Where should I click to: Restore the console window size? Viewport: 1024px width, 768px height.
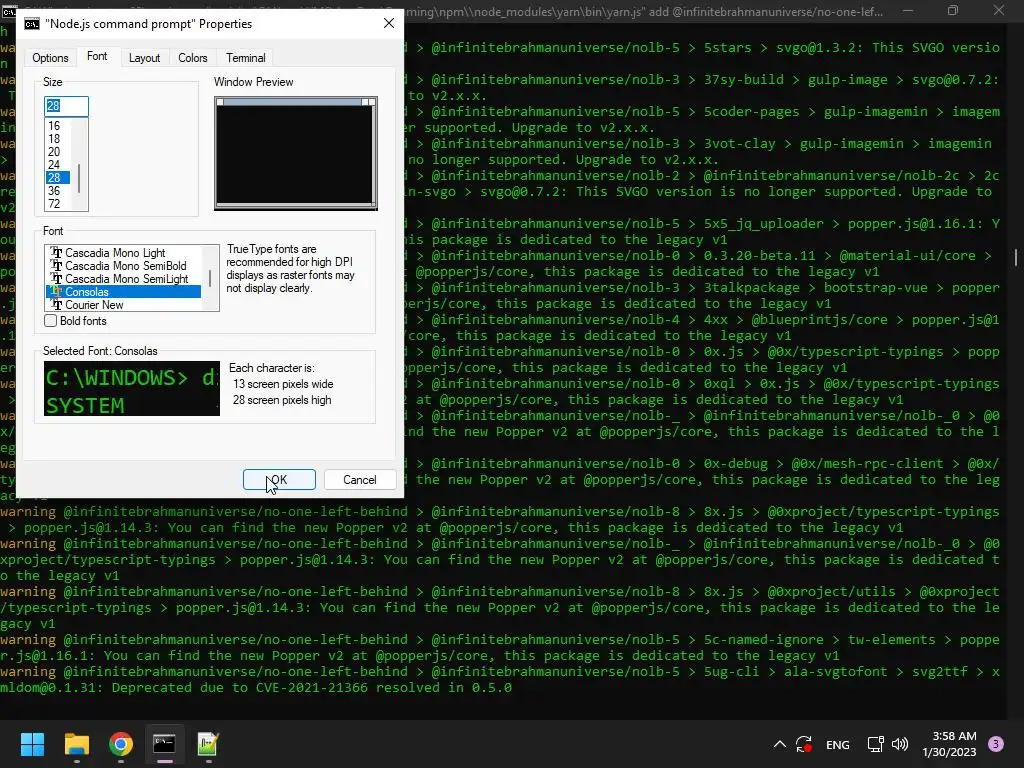[x=953, y=10]
